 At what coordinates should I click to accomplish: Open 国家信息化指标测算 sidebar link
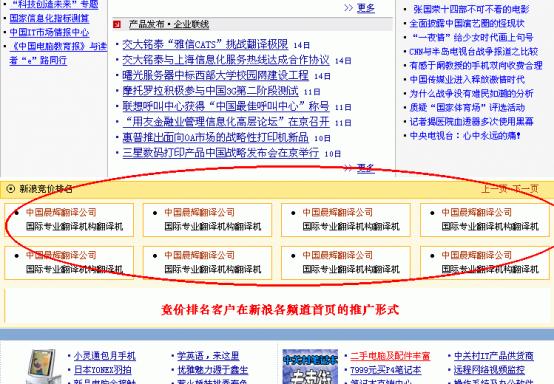point(49,18)
